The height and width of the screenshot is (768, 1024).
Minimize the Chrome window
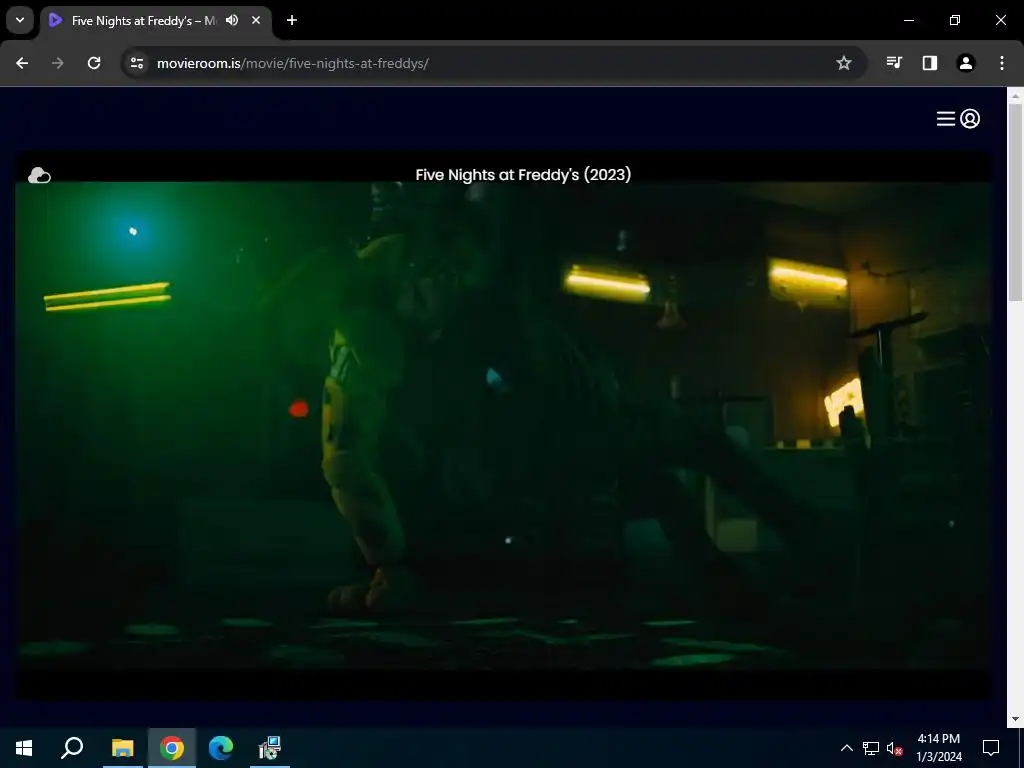(x=908, y=20)
